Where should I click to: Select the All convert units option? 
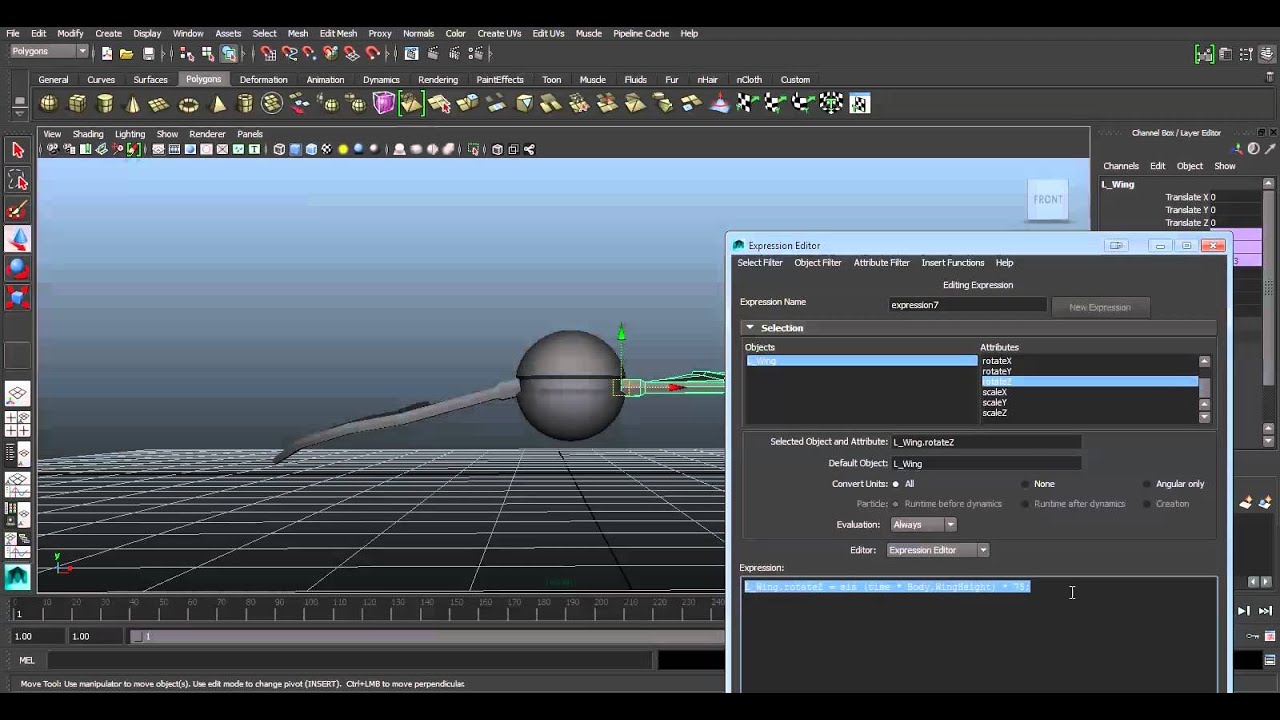tap(896, 484)
